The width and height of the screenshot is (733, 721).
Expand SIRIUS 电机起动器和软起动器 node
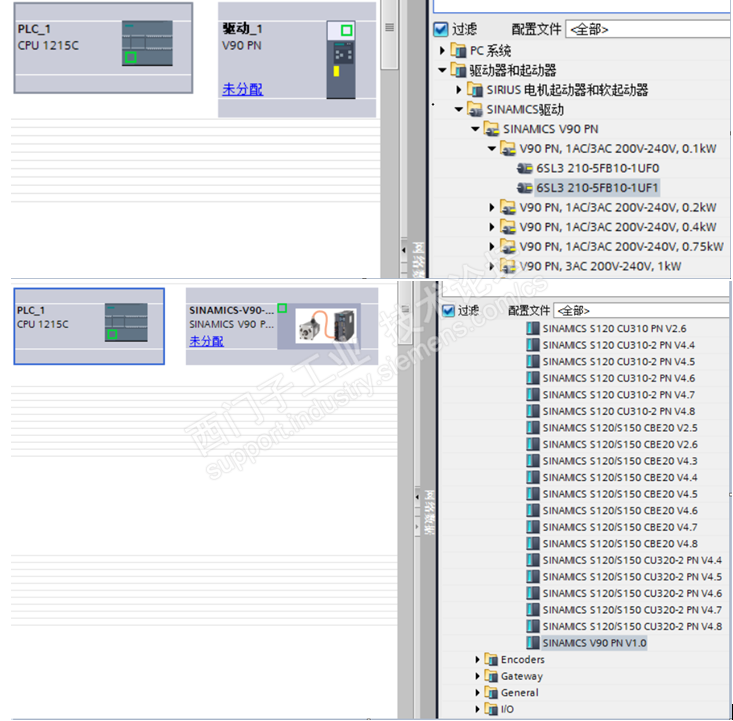(459, 89)
